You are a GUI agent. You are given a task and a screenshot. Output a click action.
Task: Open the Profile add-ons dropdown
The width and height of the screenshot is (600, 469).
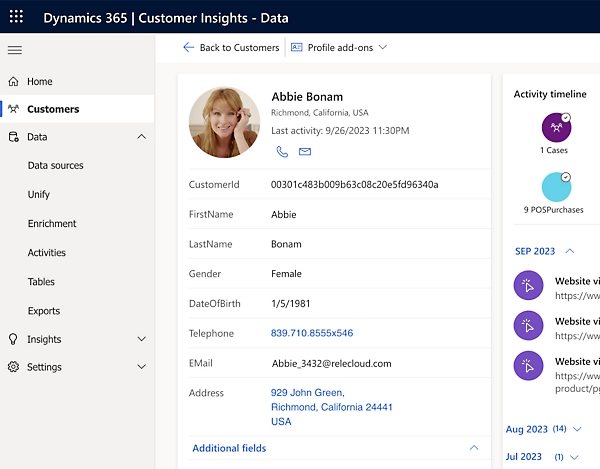click(x=338, y=47)
